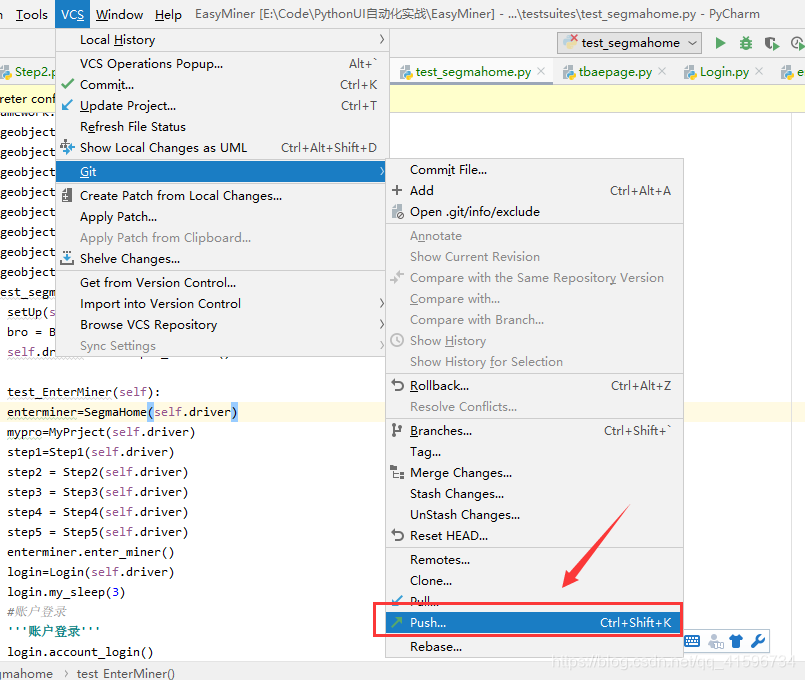Image resolution: width=805 pixels, height=680 pixels.
Task: Close the test_segmahome.py editor tab
Action: pos(541,71)
